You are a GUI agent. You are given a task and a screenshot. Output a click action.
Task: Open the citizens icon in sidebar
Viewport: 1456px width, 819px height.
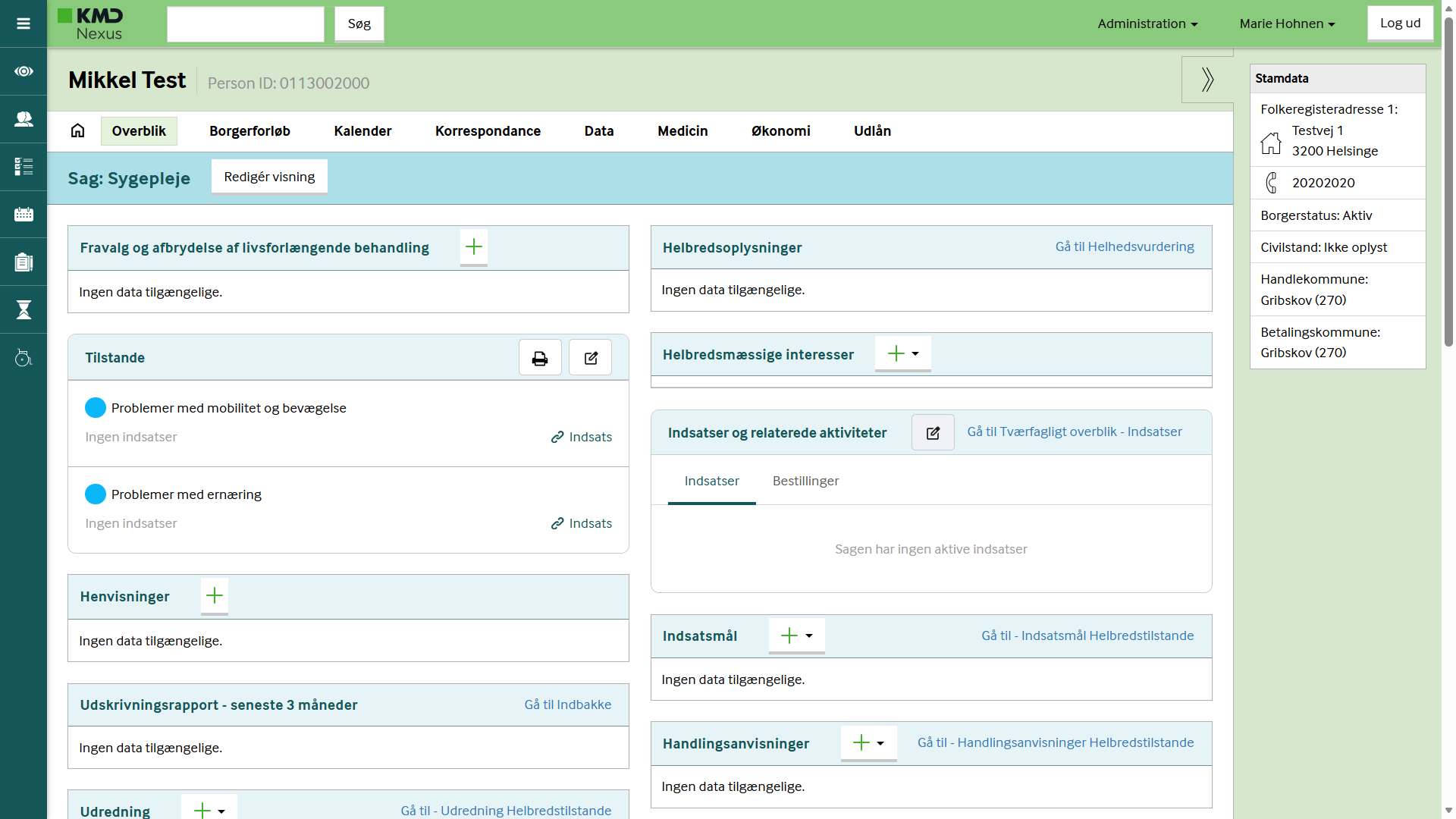(24, 119)
